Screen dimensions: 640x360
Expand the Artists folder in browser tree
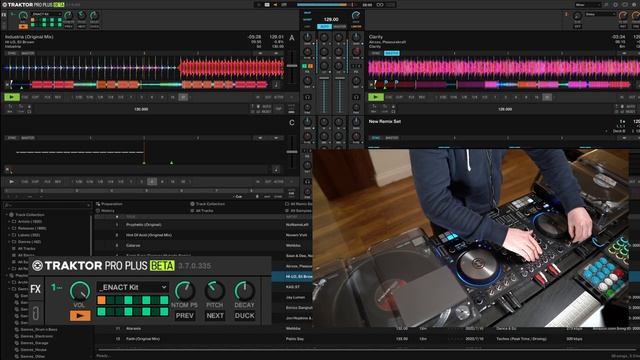(9, 222)
